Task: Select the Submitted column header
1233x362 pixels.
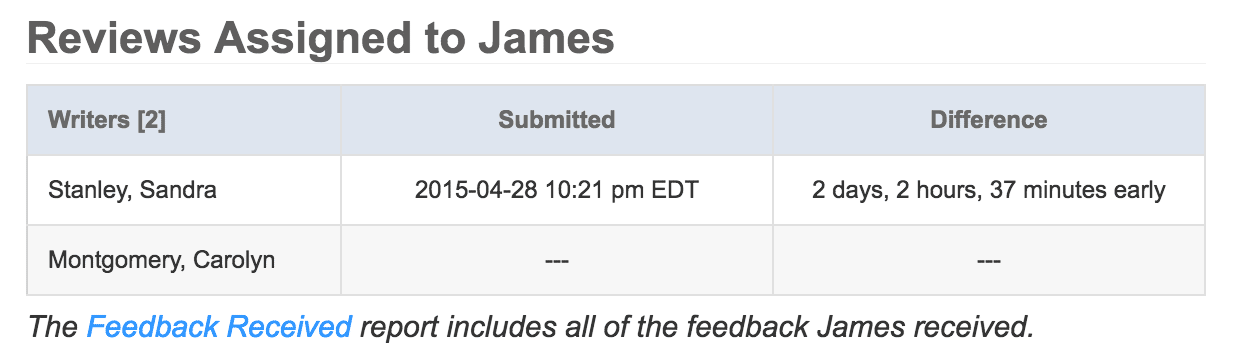Action: [x=557, y=120]
